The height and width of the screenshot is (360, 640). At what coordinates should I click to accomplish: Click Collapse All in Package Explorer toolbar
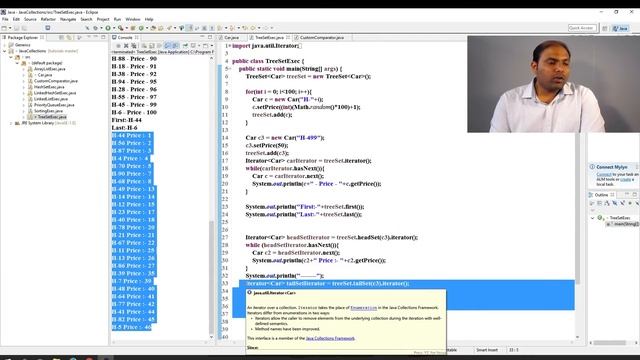(61, 38)
